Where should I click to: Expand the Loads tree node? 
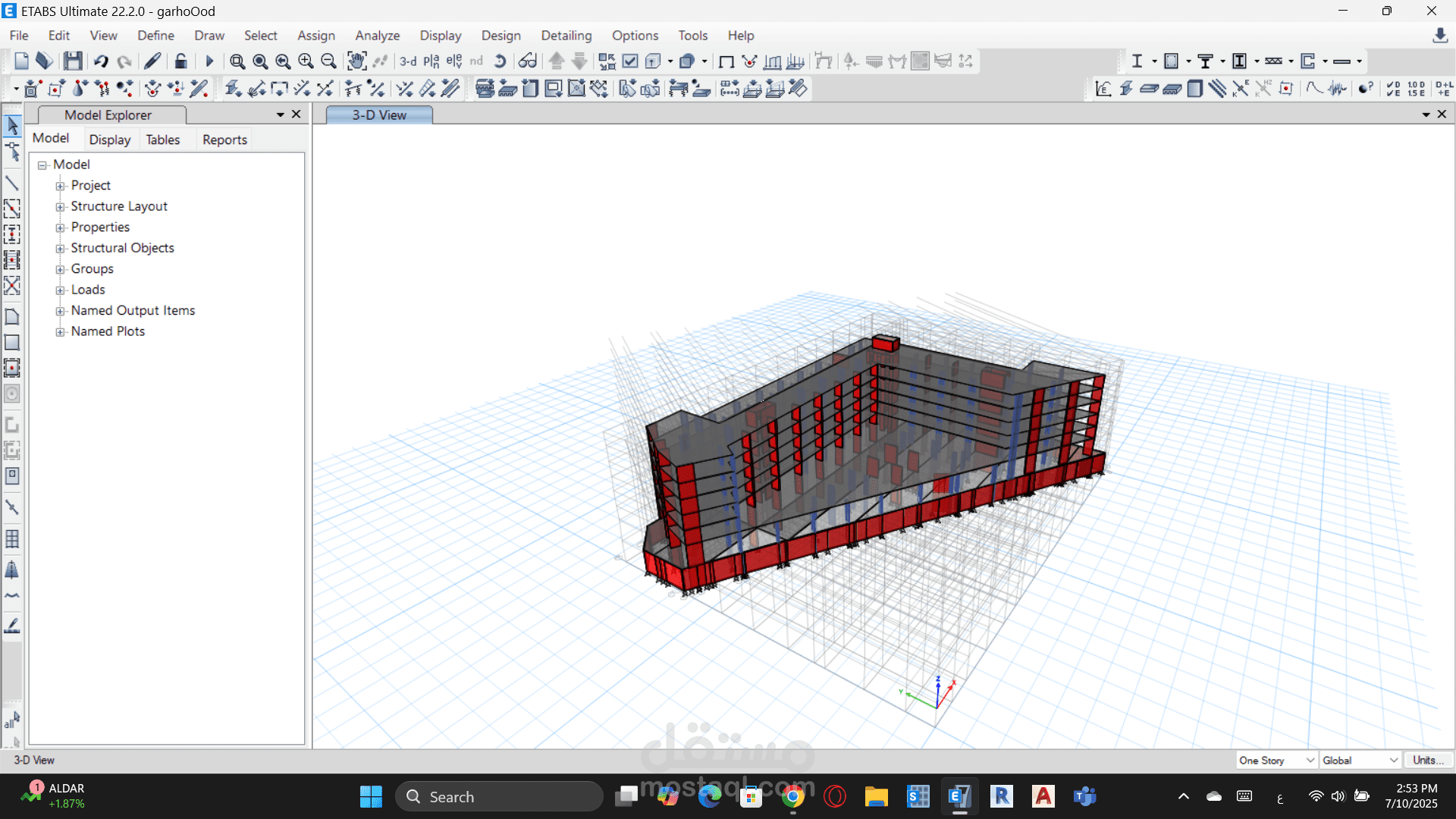[x=60, y=290]
